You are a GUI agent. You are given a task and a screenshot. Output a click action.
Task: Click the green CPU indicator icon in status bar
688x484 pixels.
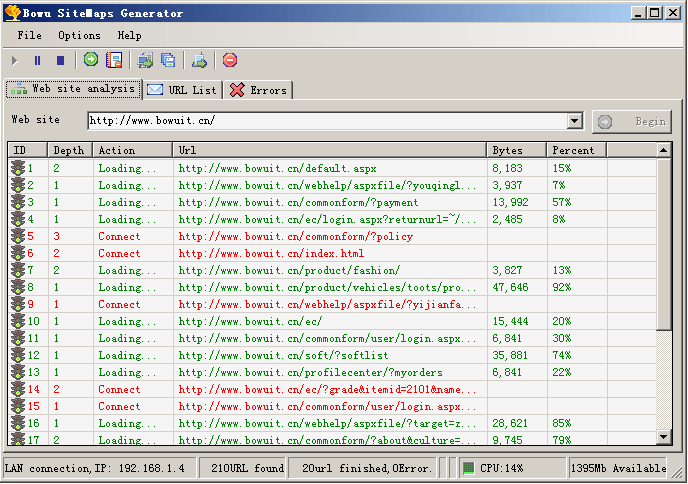point(469,468)
